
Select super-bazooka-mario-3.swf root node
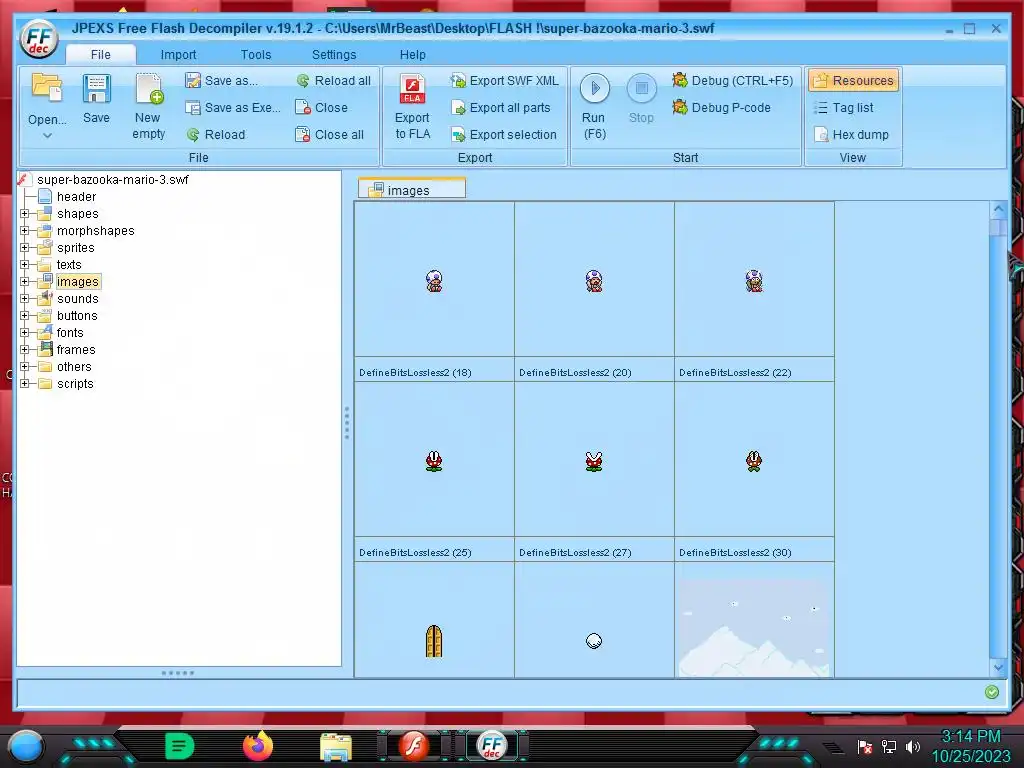112,180
